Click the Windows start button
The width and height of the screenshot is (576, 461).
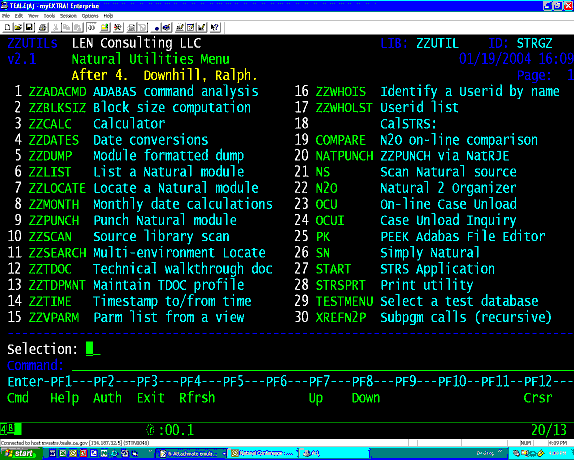point(21,454)
